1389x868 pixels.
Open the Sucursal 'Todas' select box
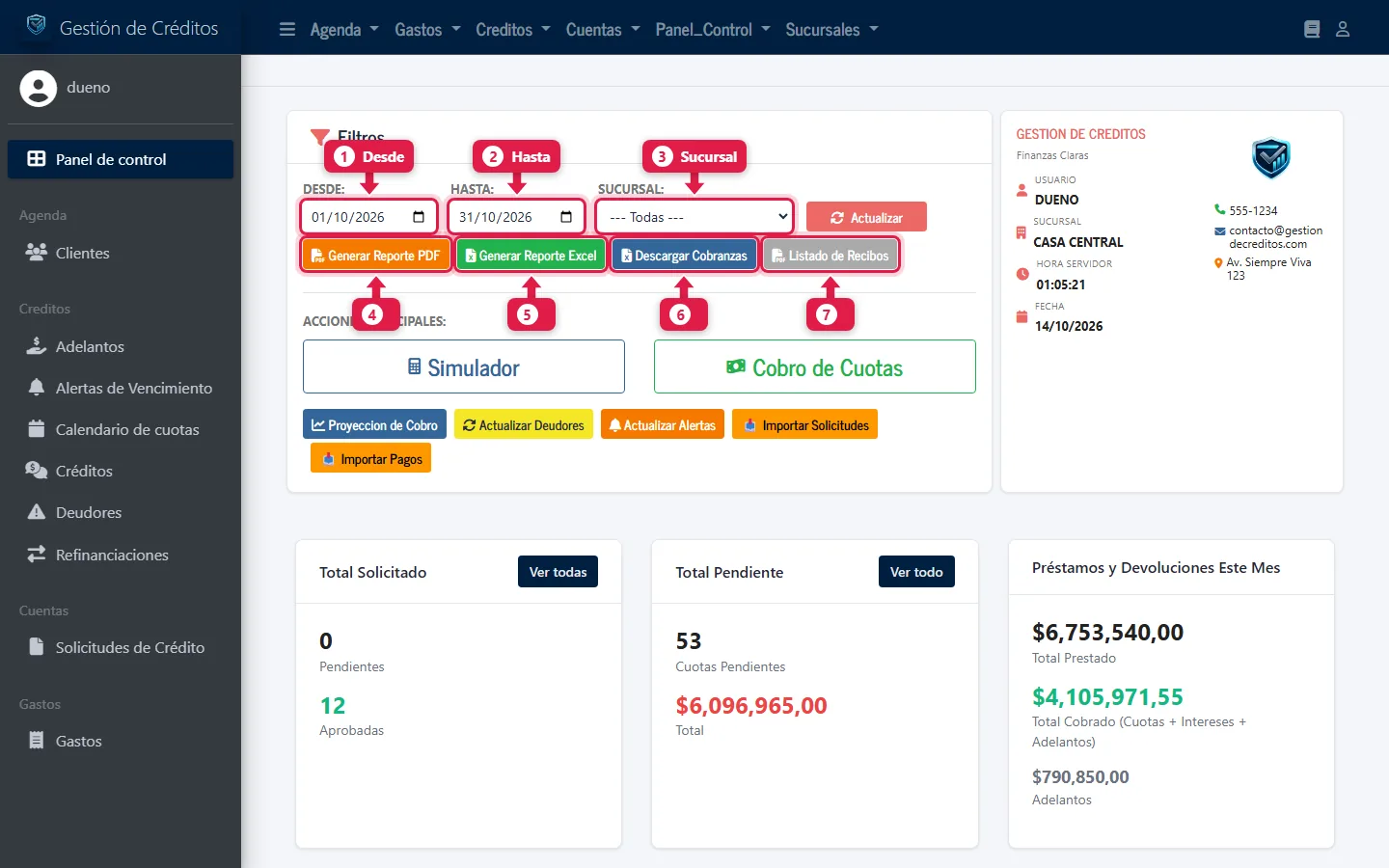(695, 217)
